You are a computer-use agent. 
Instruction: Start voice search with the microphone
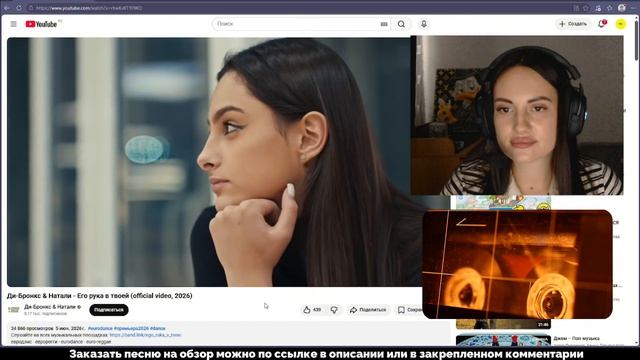pyautogui.click(x=424, y=24)
